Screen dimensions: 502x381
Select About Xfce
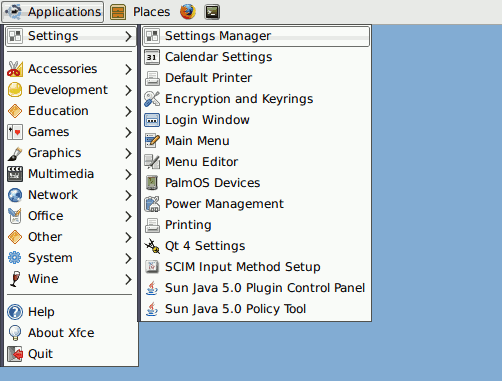pyautogui.click(x=71, y=333)
